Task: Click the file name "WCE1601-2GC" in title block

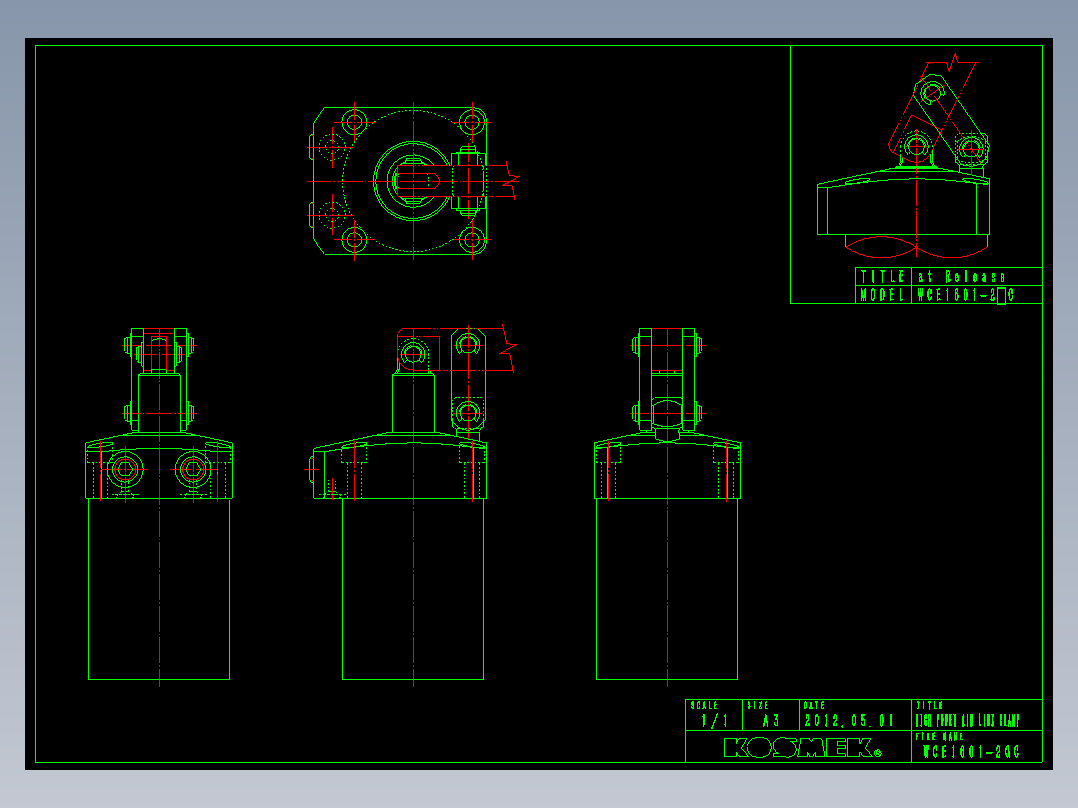Action: 971,752
